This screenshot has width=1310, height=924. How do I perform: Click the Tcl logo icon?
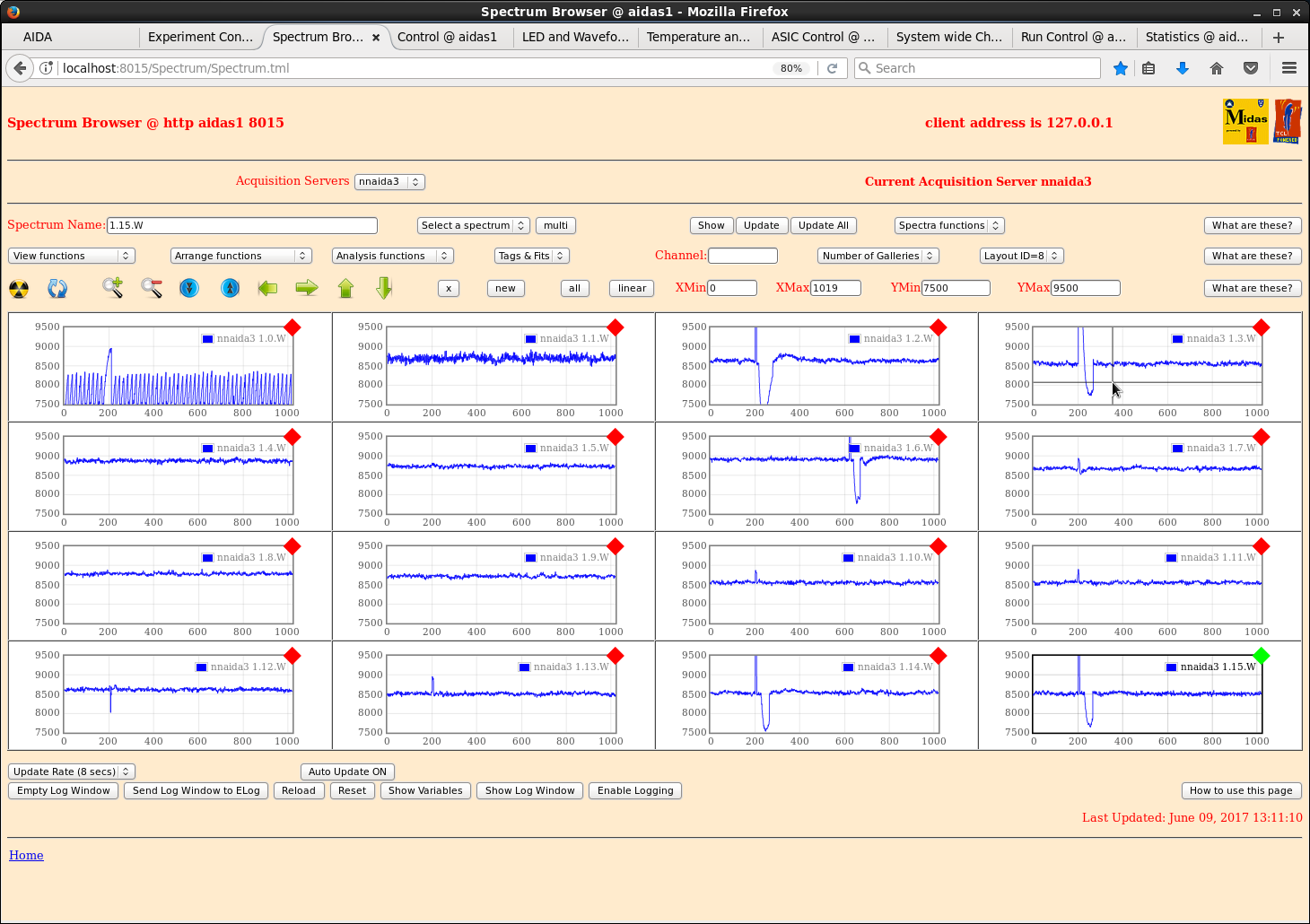click(1288, 121)
